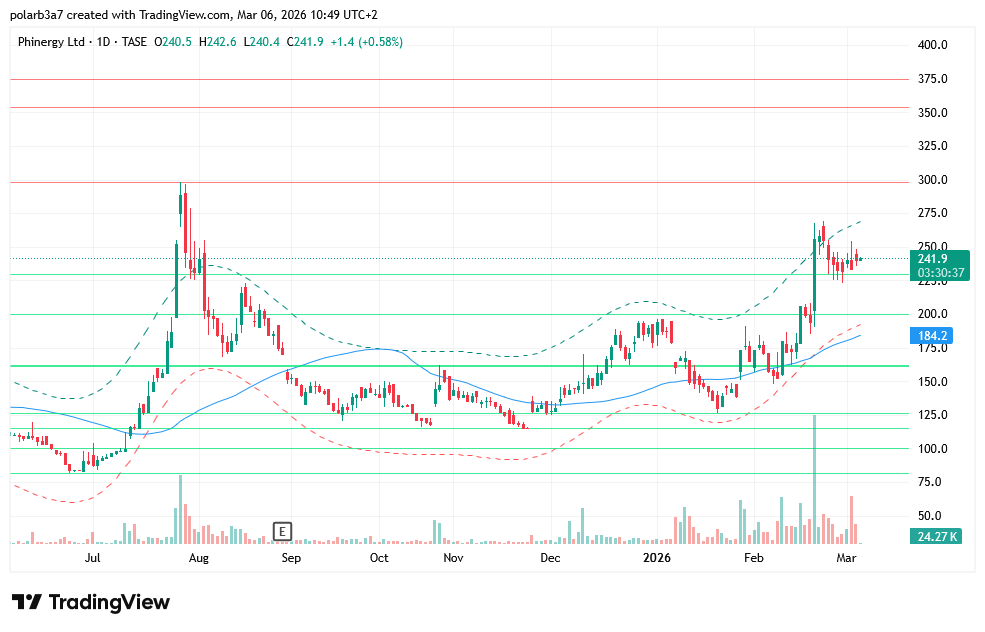
Task: Click the Feb label on time axis
Action: coord(753,558)
